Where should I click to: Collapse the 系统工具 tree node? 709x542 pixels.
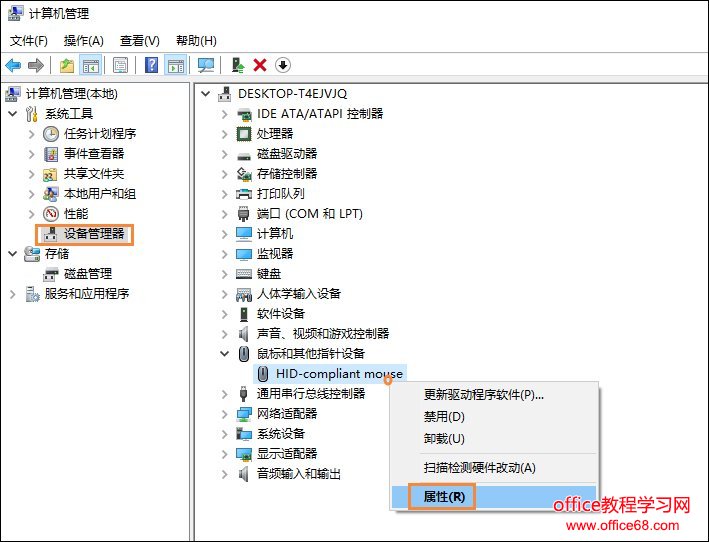pyautogui.click(x=13, y=113)
